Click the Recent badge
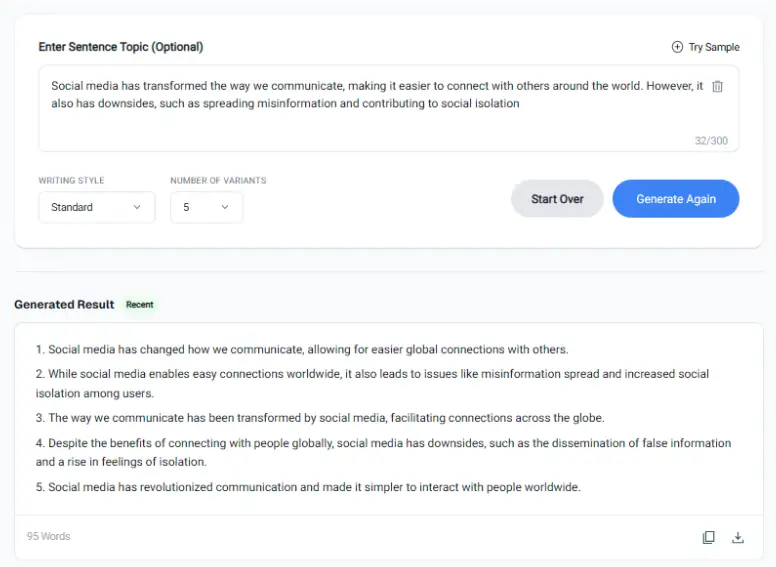This screenshot has height=567, width=776. (x=140, y=305)
